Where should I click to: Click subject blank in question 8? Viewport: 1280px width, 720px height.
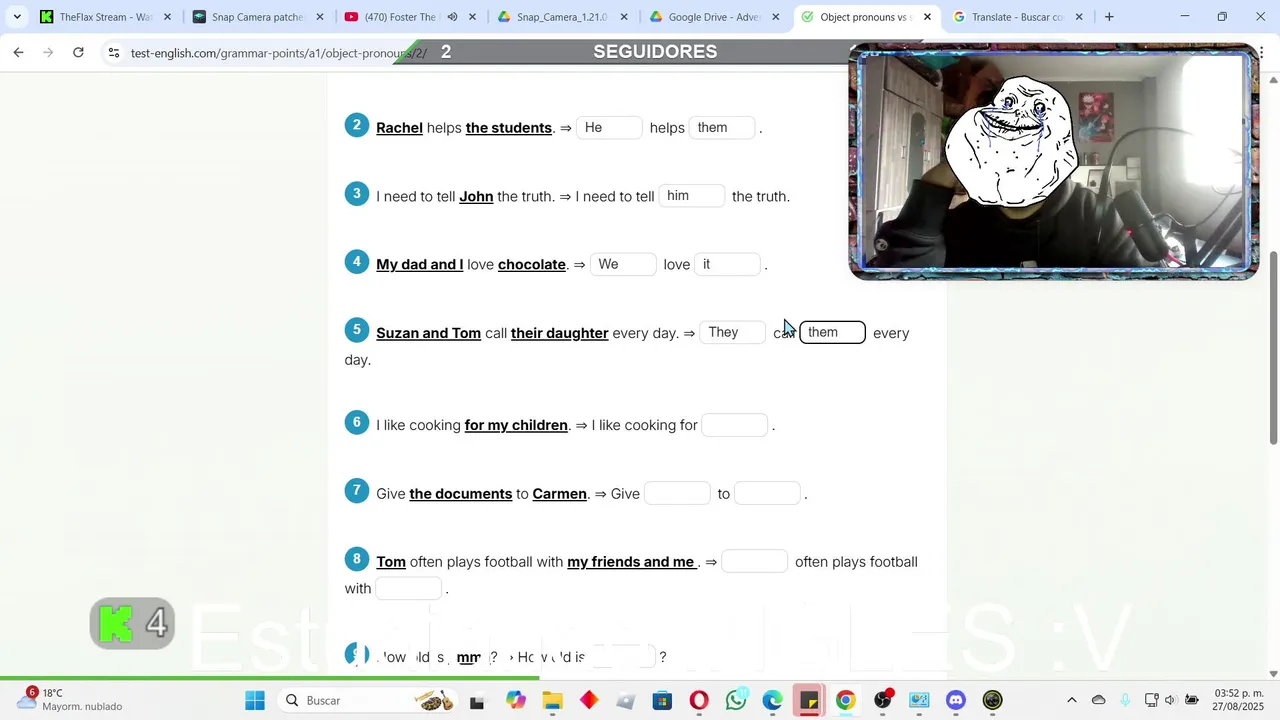[755, 562]
